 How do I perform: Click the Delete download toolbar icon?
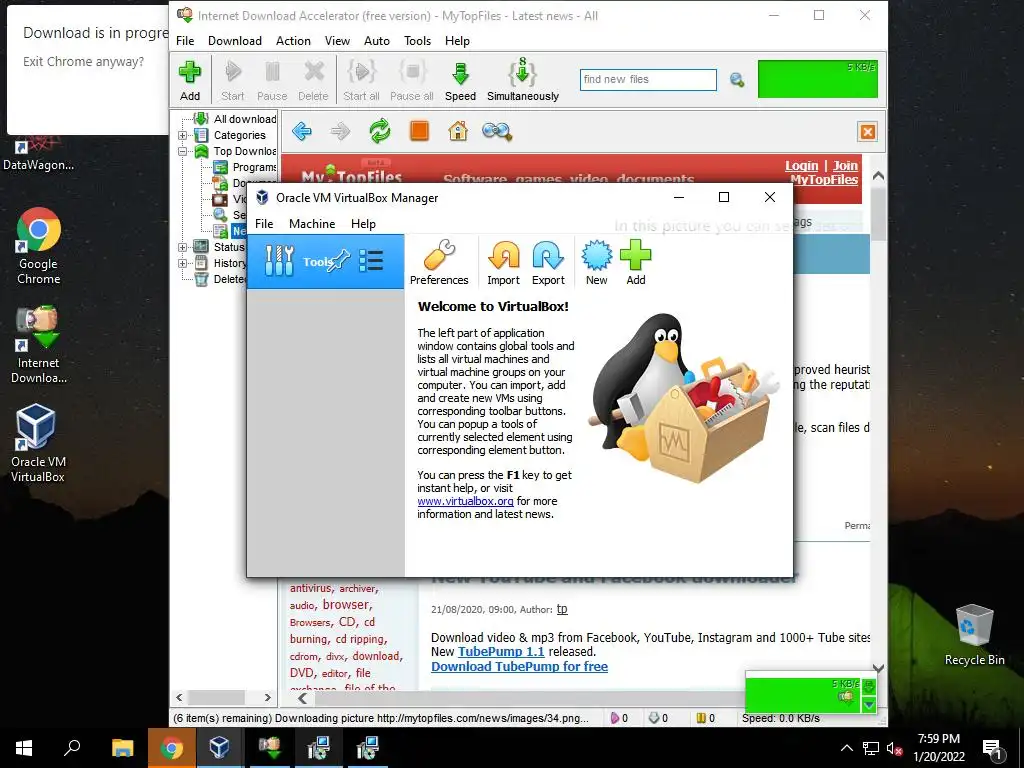click(x=313, y=80)
